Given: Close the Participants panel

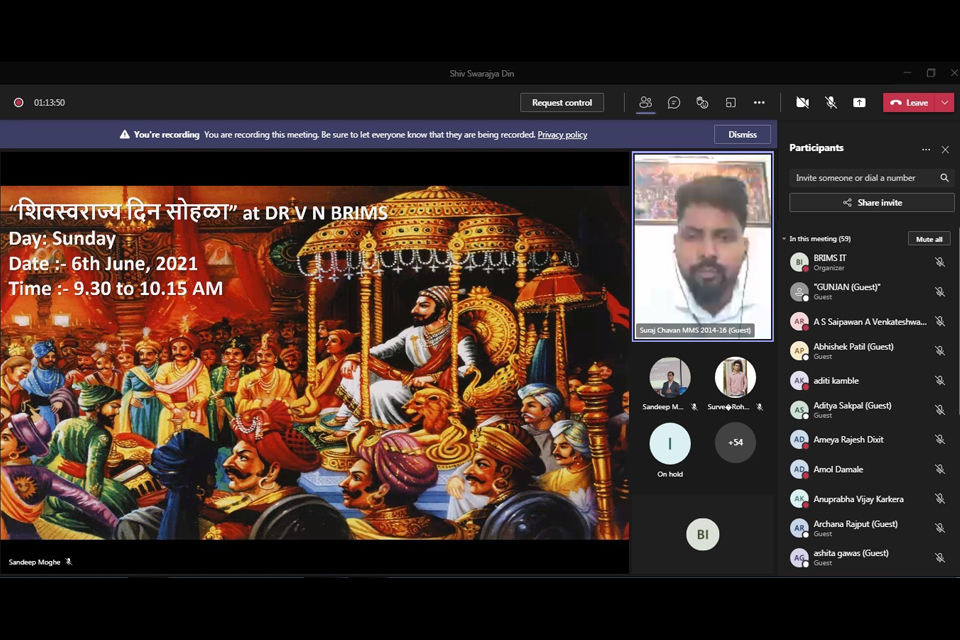Looking at the screenshot, I should [x=945, y=149].
